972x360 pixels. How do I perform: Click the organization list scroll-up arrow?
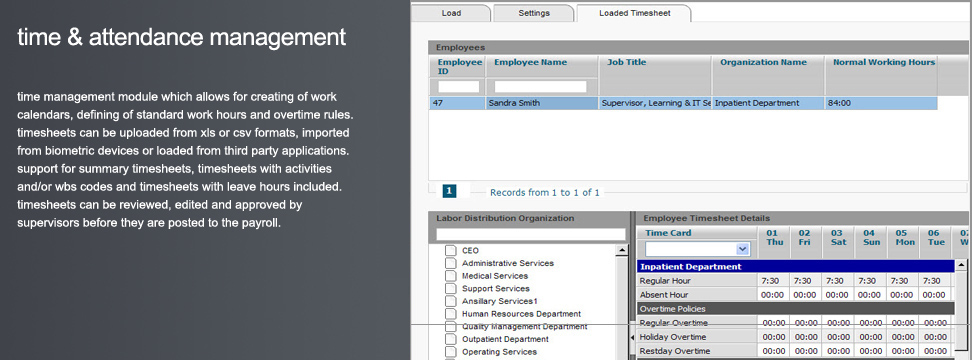(622, 250)
